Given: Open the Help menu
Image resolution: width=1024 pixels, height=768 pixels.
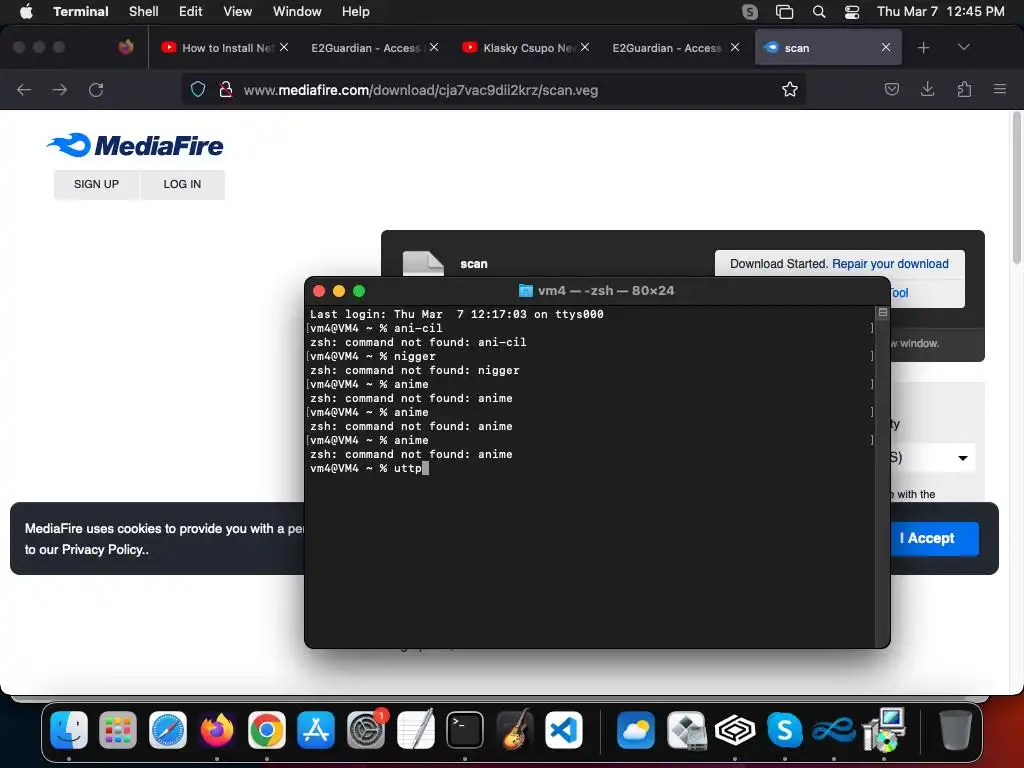Looking at the screenshot, I should coord(355,11).
